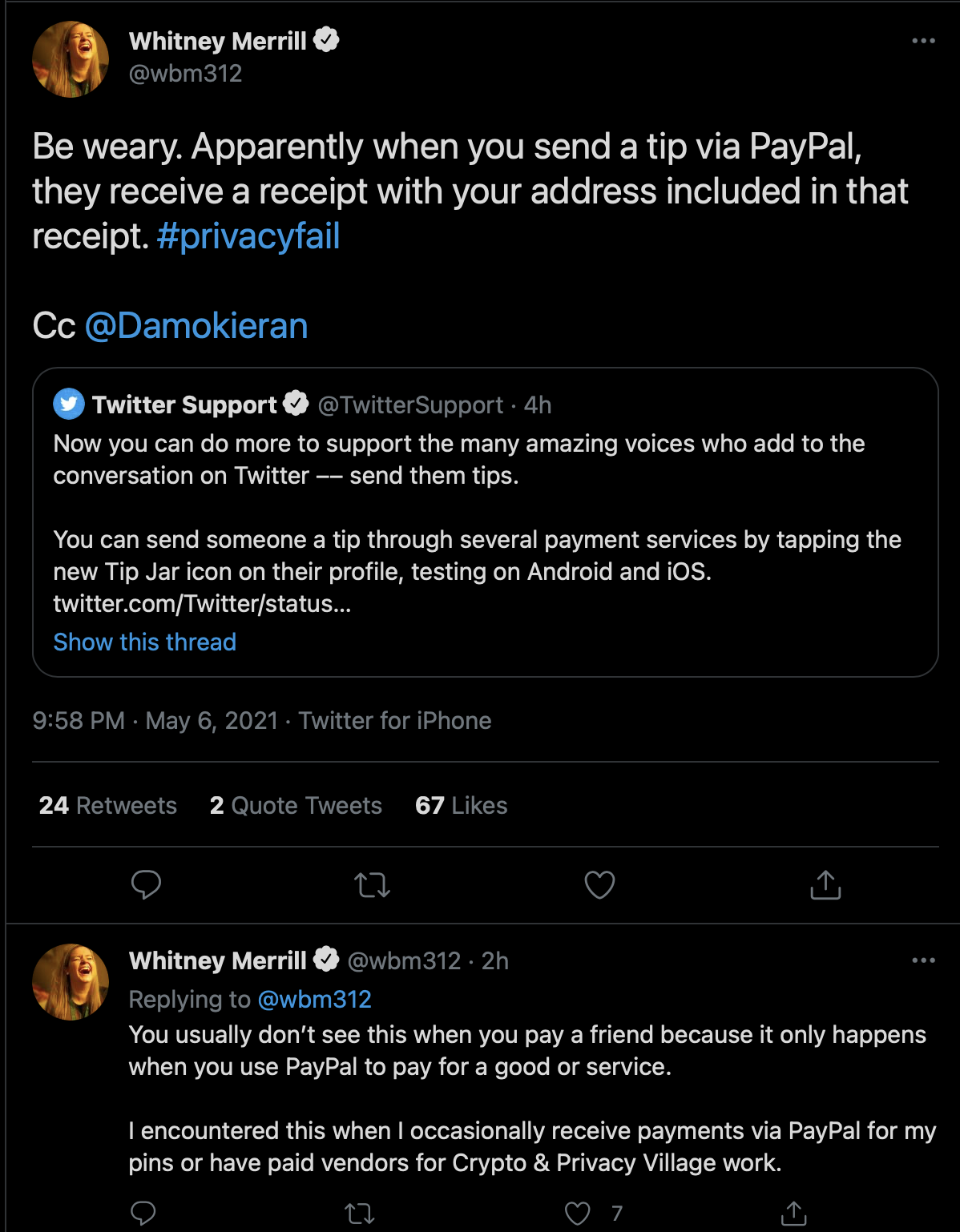The width and height of the screenshot is (960, 1232).
Task: Open more options on the reply tweet
Action: [x=923, y=960]
